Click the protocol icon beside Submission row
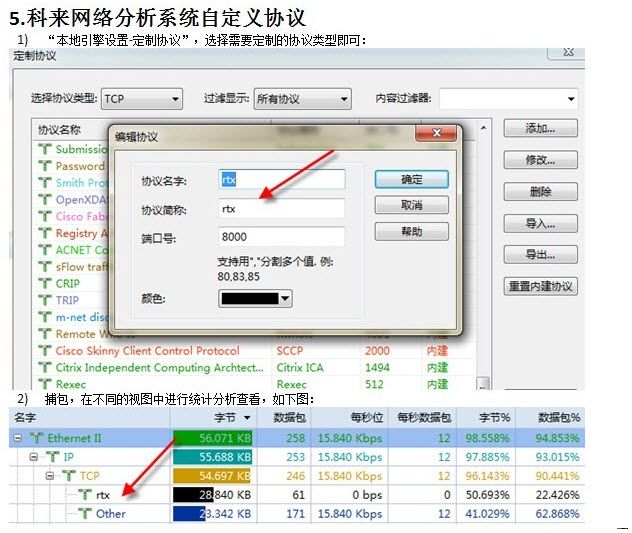The image size is (632, 533). click(x=45, y=149)
